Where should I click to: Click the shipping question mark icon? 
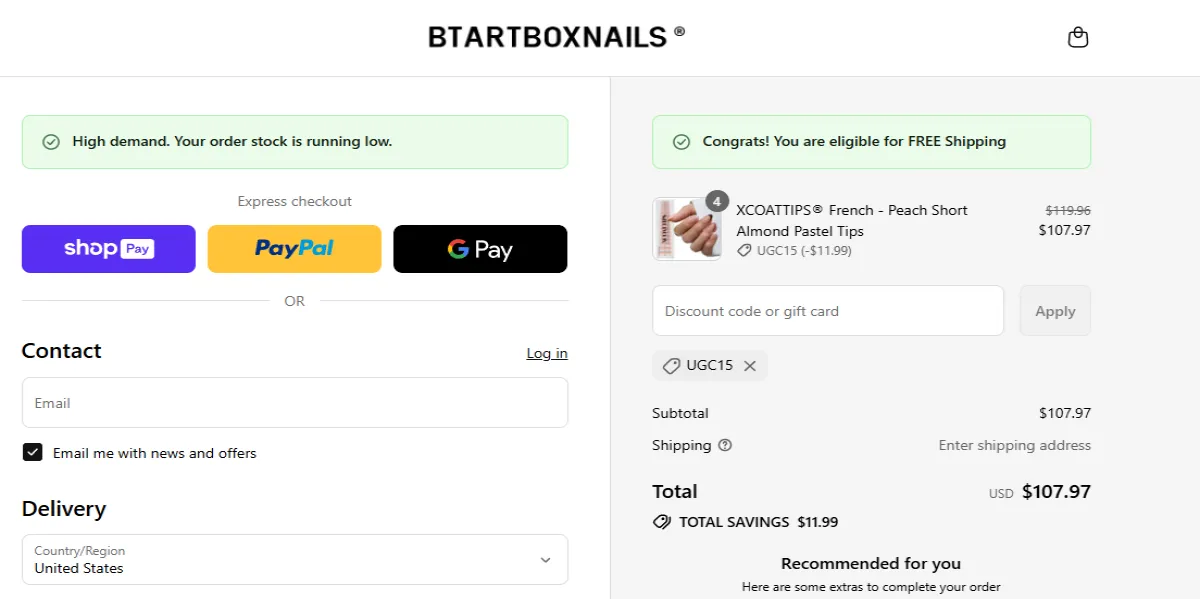(x=725, y=445)
